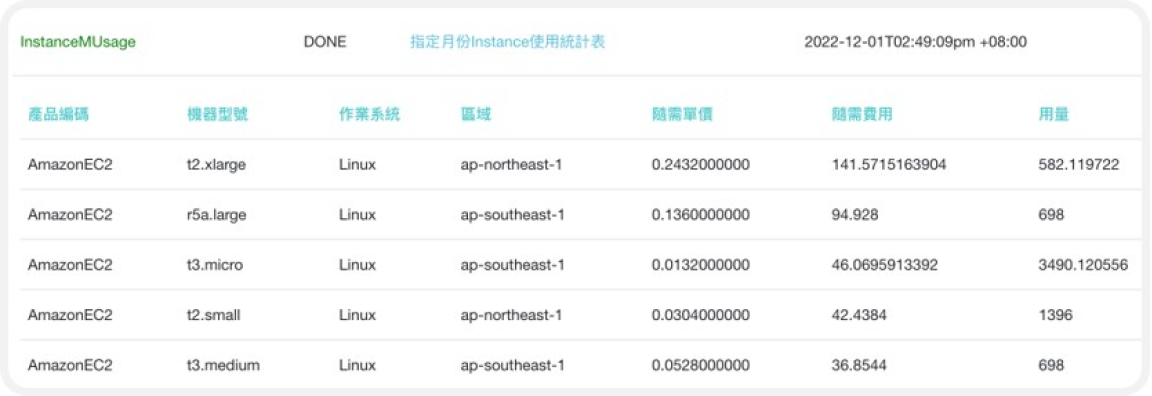Select unit price 0.0304000000
The width and height of the screenshot is (1152, 396).
click(701, 314)
